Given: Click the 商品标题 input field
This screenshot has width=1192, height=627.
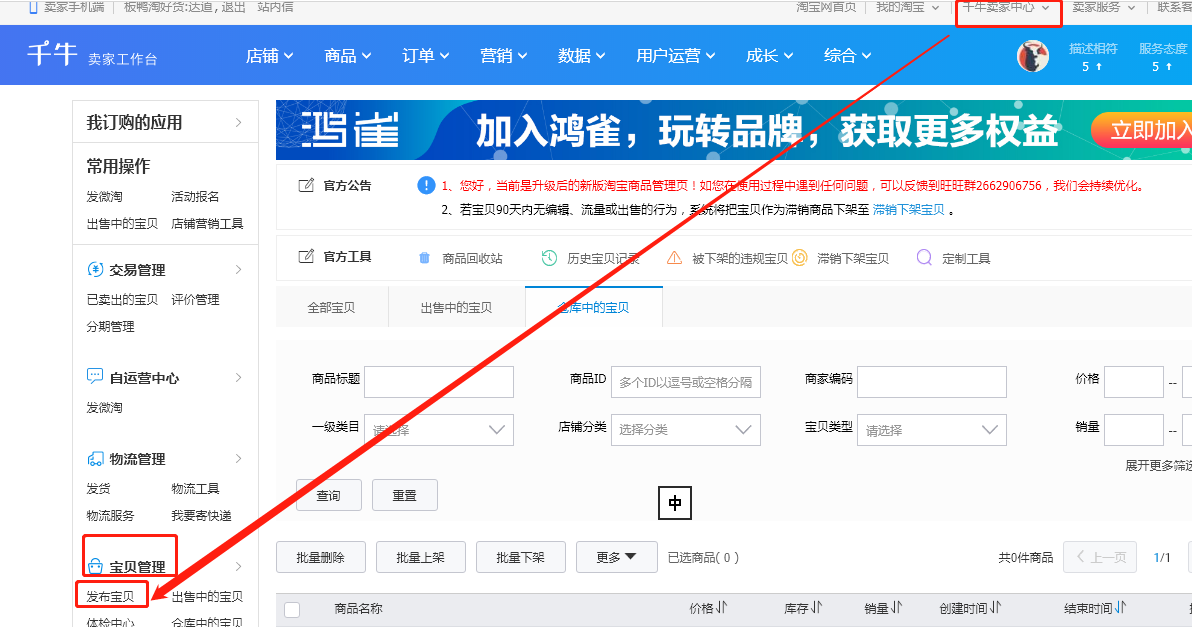Looking at the screenshot, I should point(439,382).
